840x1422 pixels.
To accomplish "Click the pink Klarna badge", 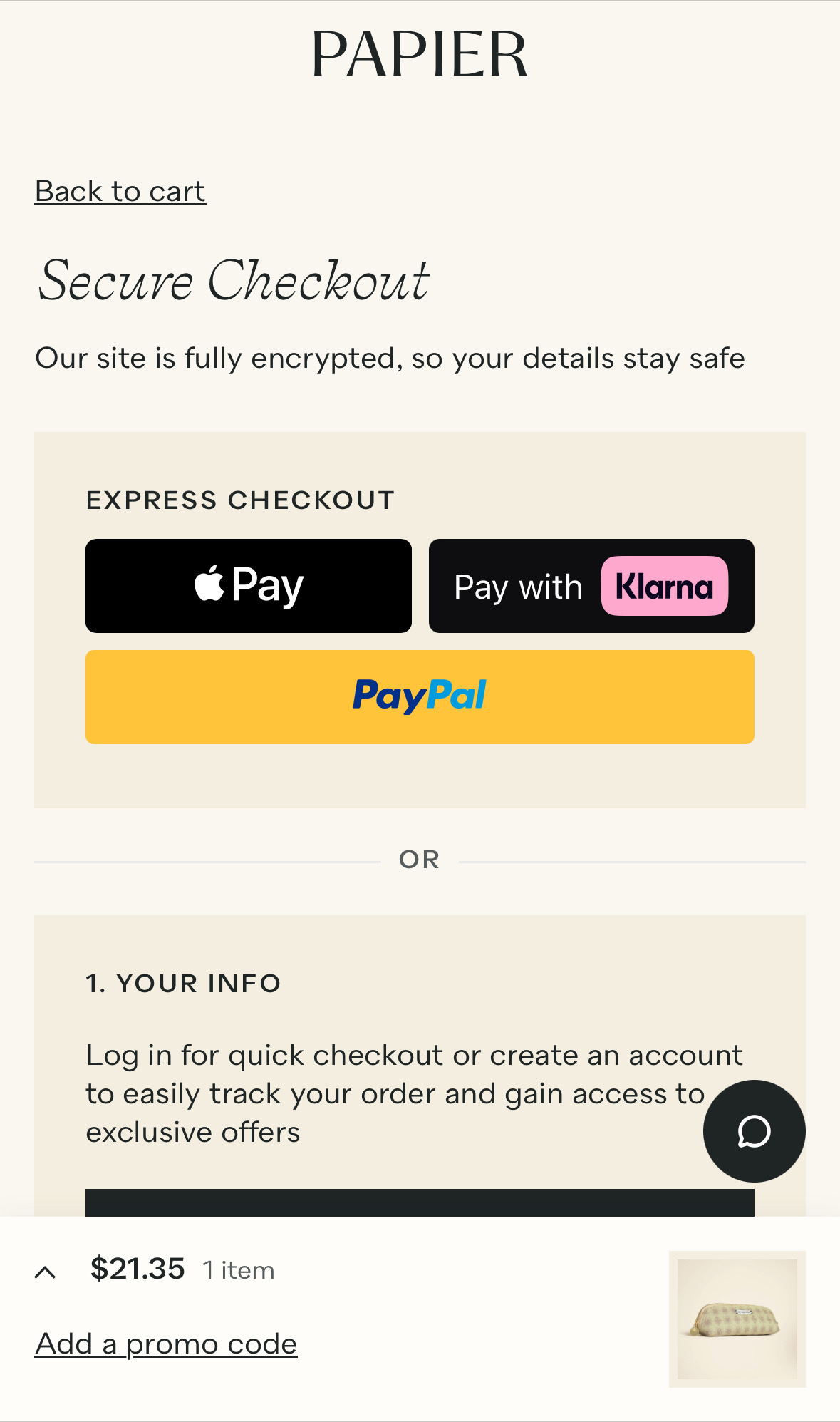I will tap(664, 586).
